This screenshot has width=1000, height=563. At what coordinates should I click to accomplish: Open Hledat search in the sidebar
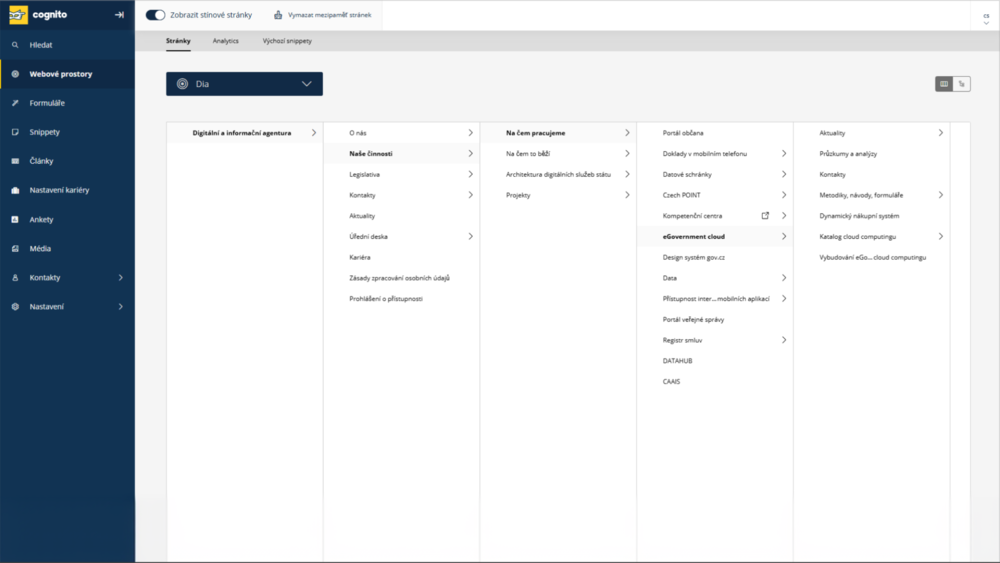pyautogui.click(x=41, y=45)
